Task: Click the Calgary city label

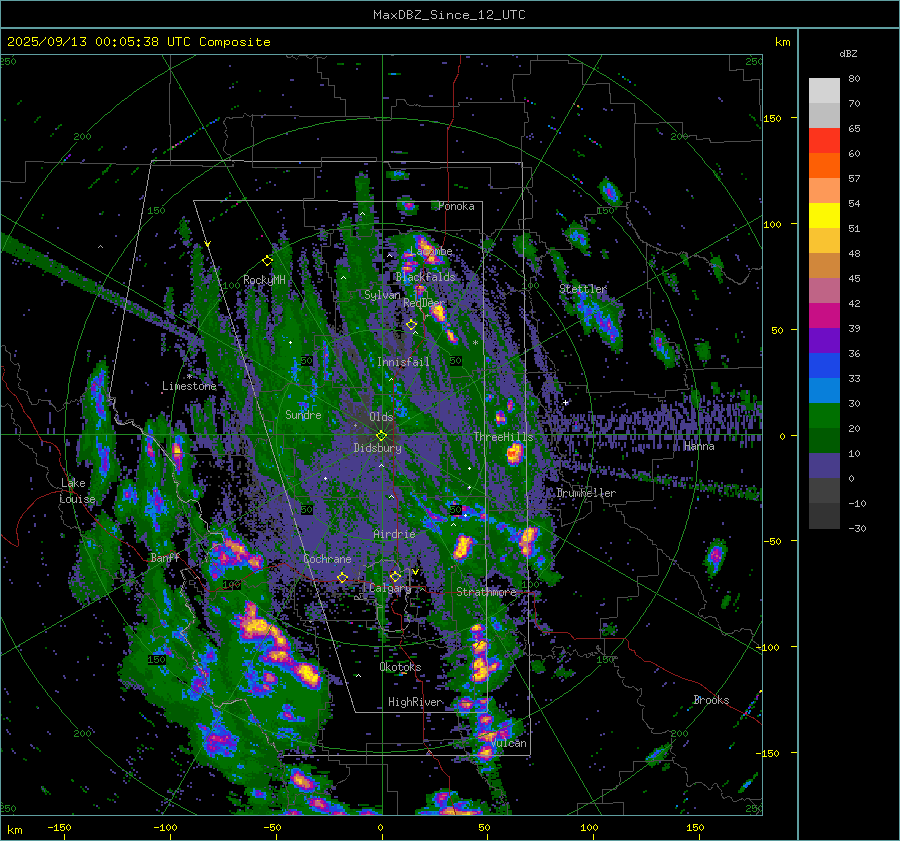Action: pyautogui.click(x=390, y=588)
